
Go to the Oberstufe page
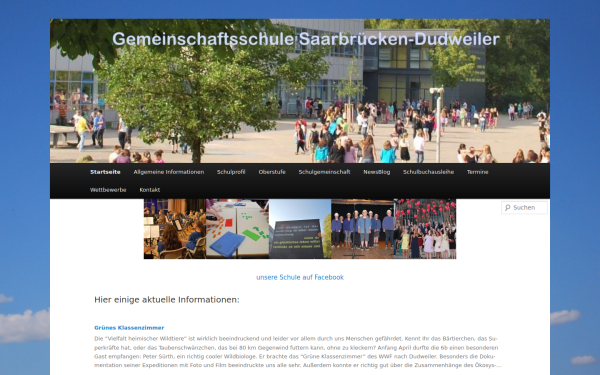272,172
